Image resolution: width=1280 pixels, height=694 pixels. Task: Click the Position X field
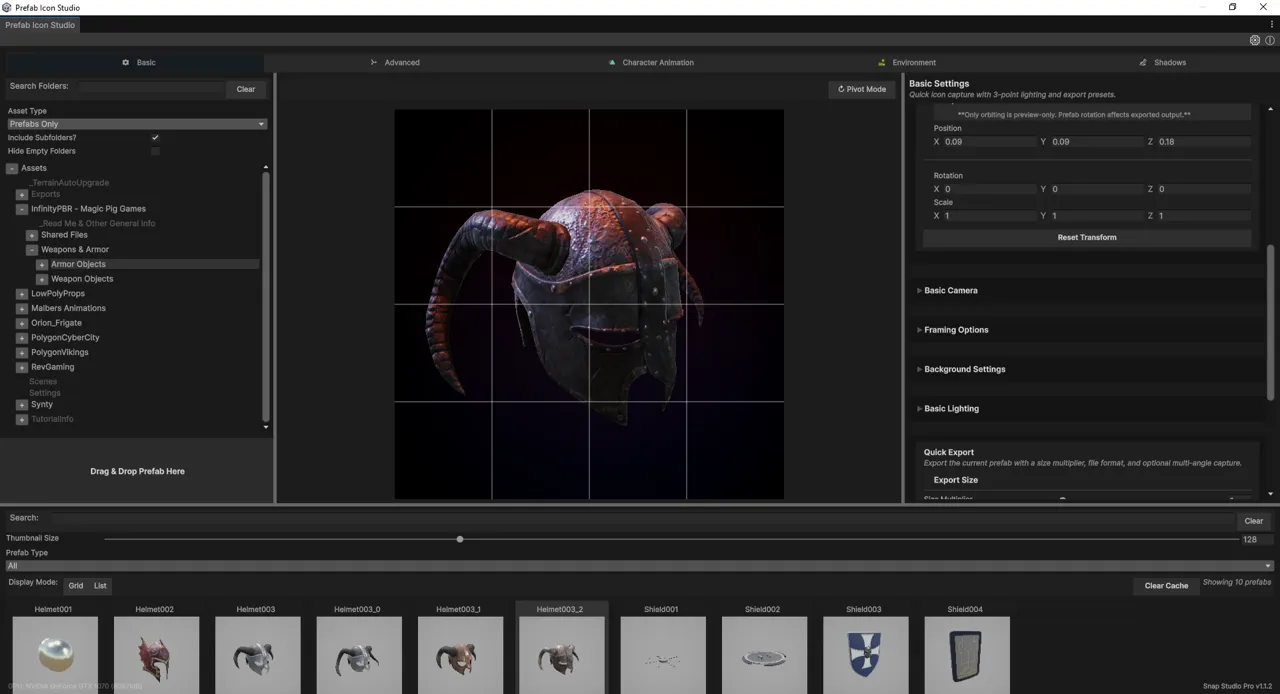pyautogui.click(x=989, y=142)
